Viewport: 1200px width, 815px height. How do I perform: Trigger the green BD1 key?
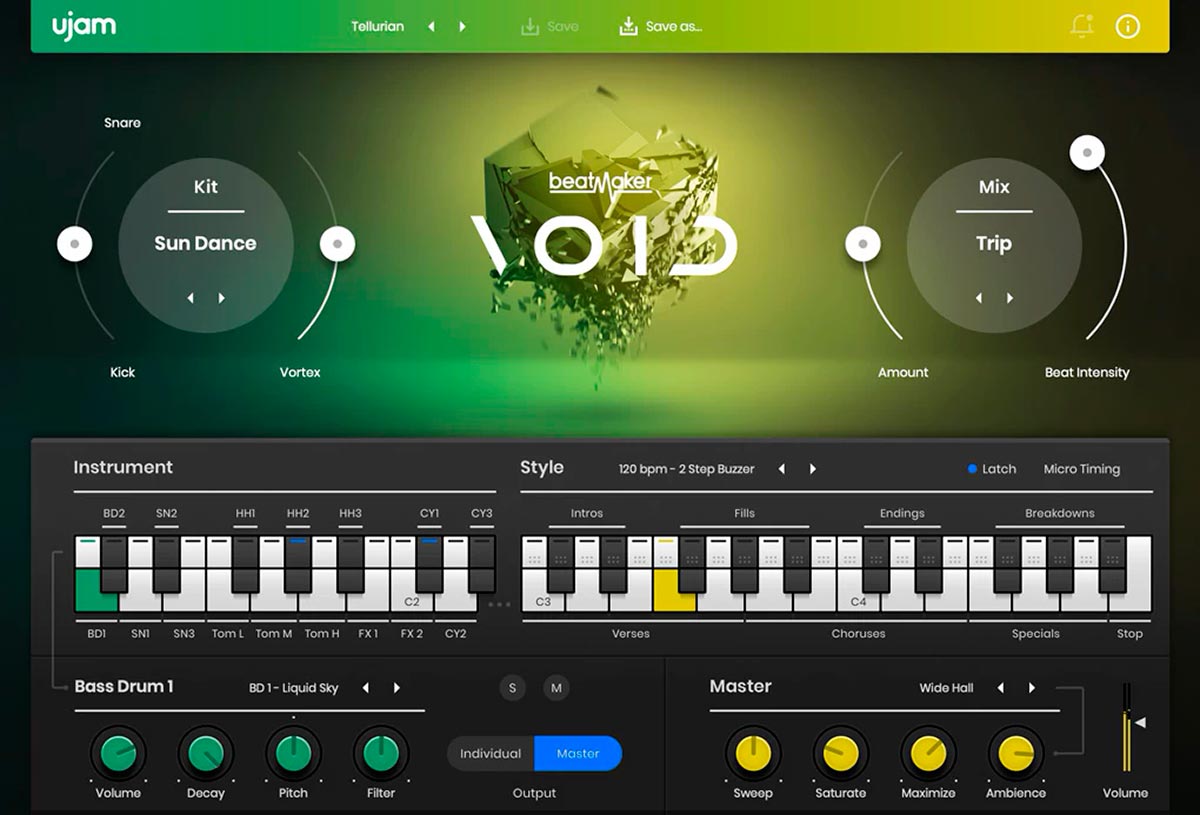click(x=96, y=591)
